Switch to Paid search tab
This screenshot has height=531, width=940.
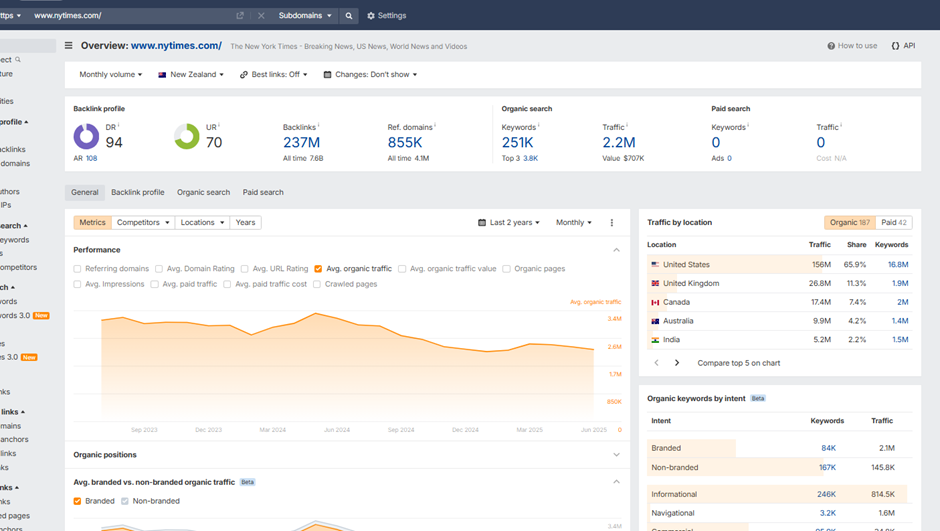[x=263, y=192]
